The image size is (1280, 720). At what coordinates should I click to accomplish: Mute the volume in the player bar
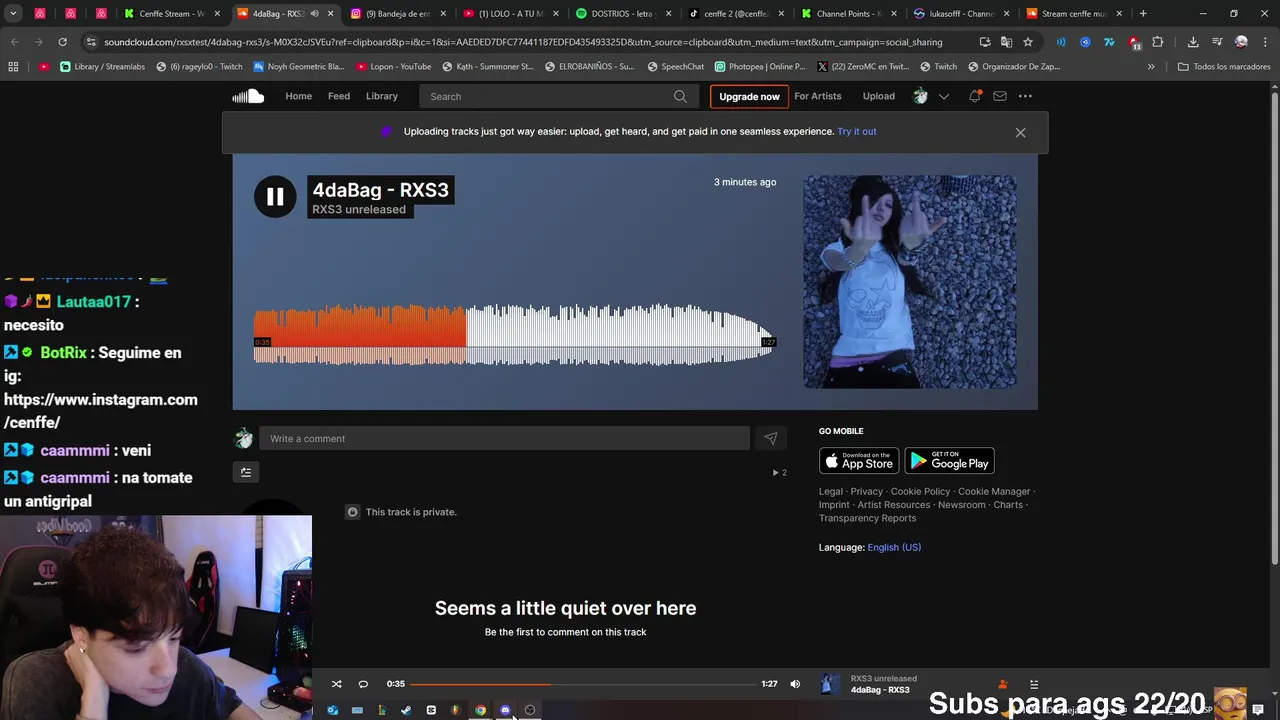pos(795,684)
